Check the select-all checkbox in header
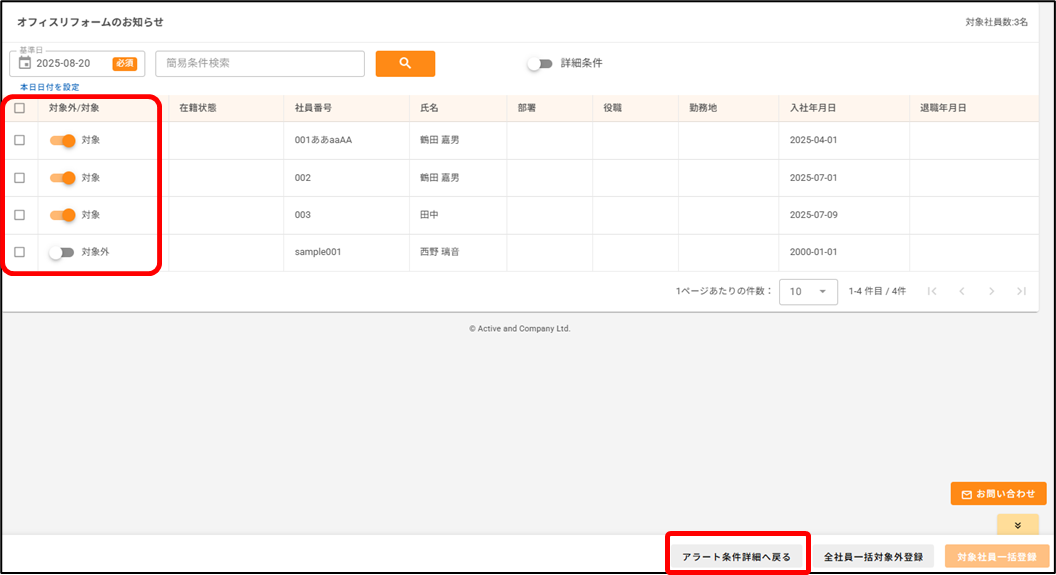Viewport: 1056px width, 575px height. click(20, 108)
